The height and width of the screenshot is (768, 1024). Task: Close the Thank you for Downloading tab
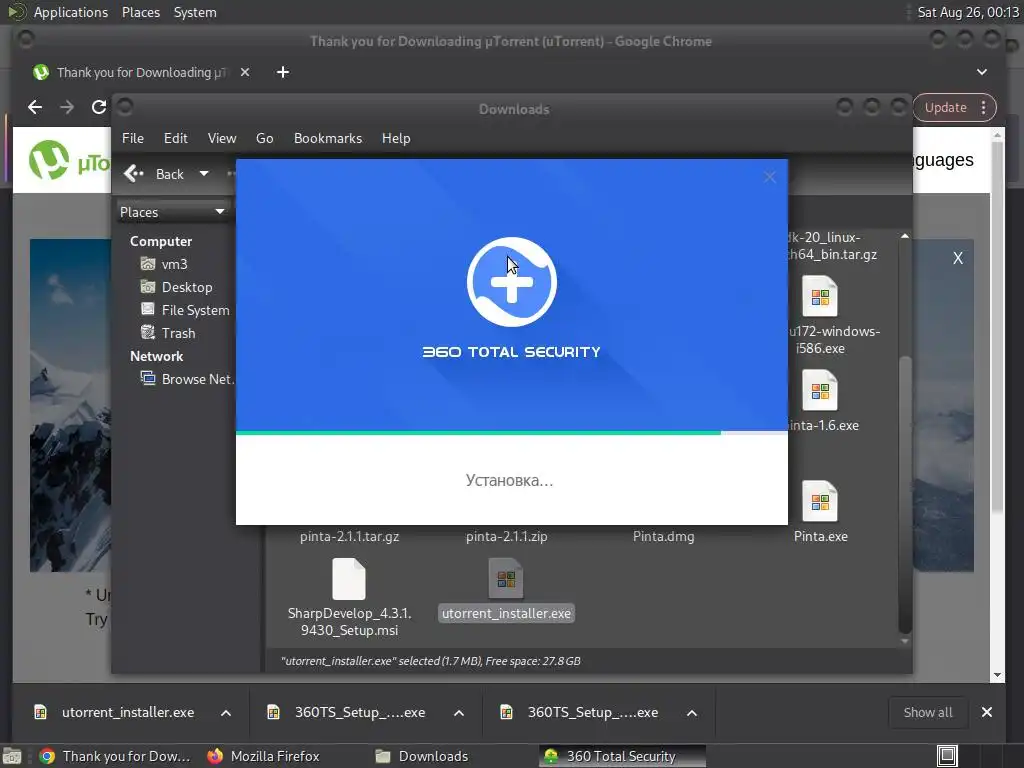click(245, 72)
